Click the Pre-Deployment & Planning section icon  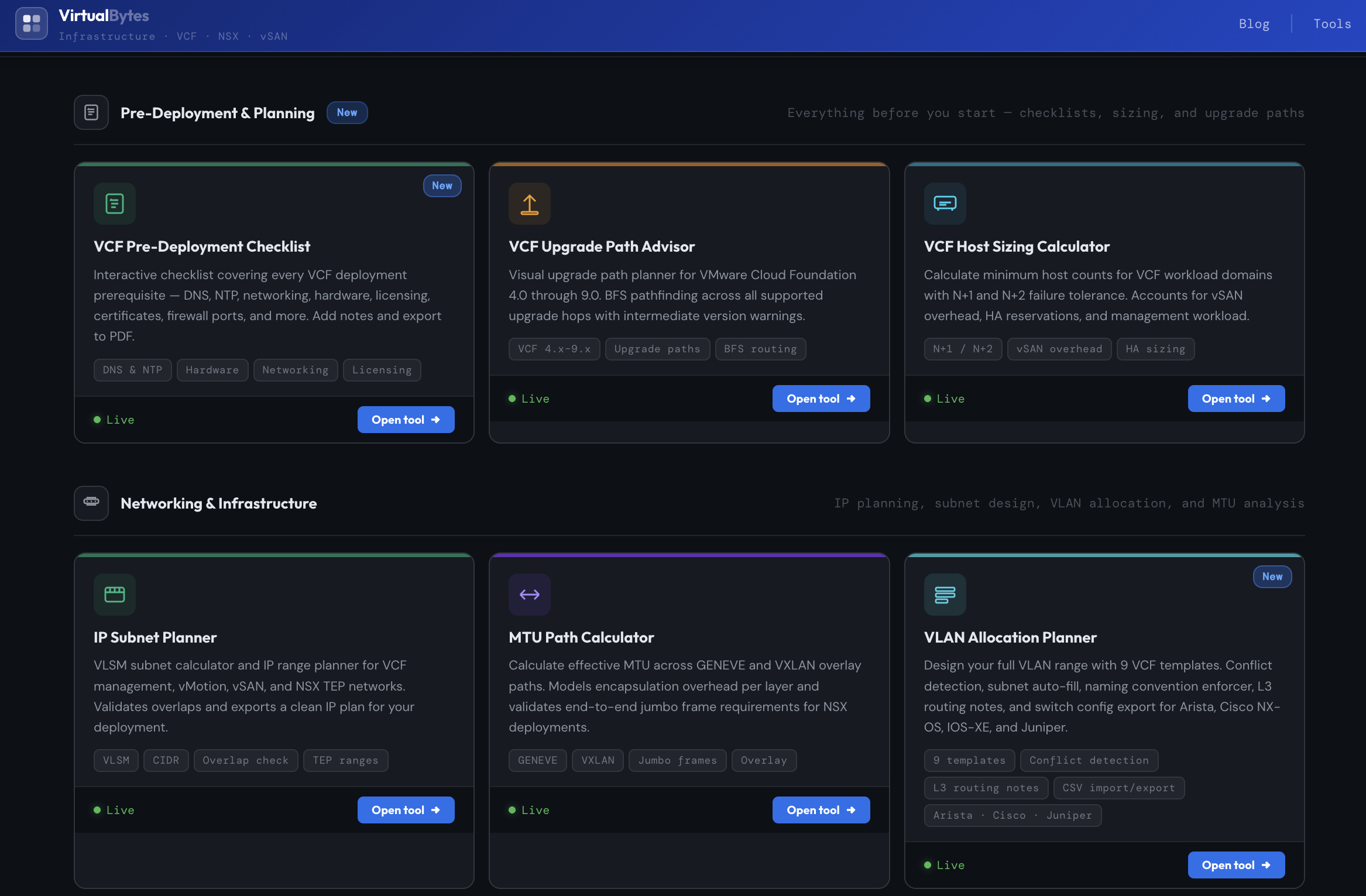point(91,112)
